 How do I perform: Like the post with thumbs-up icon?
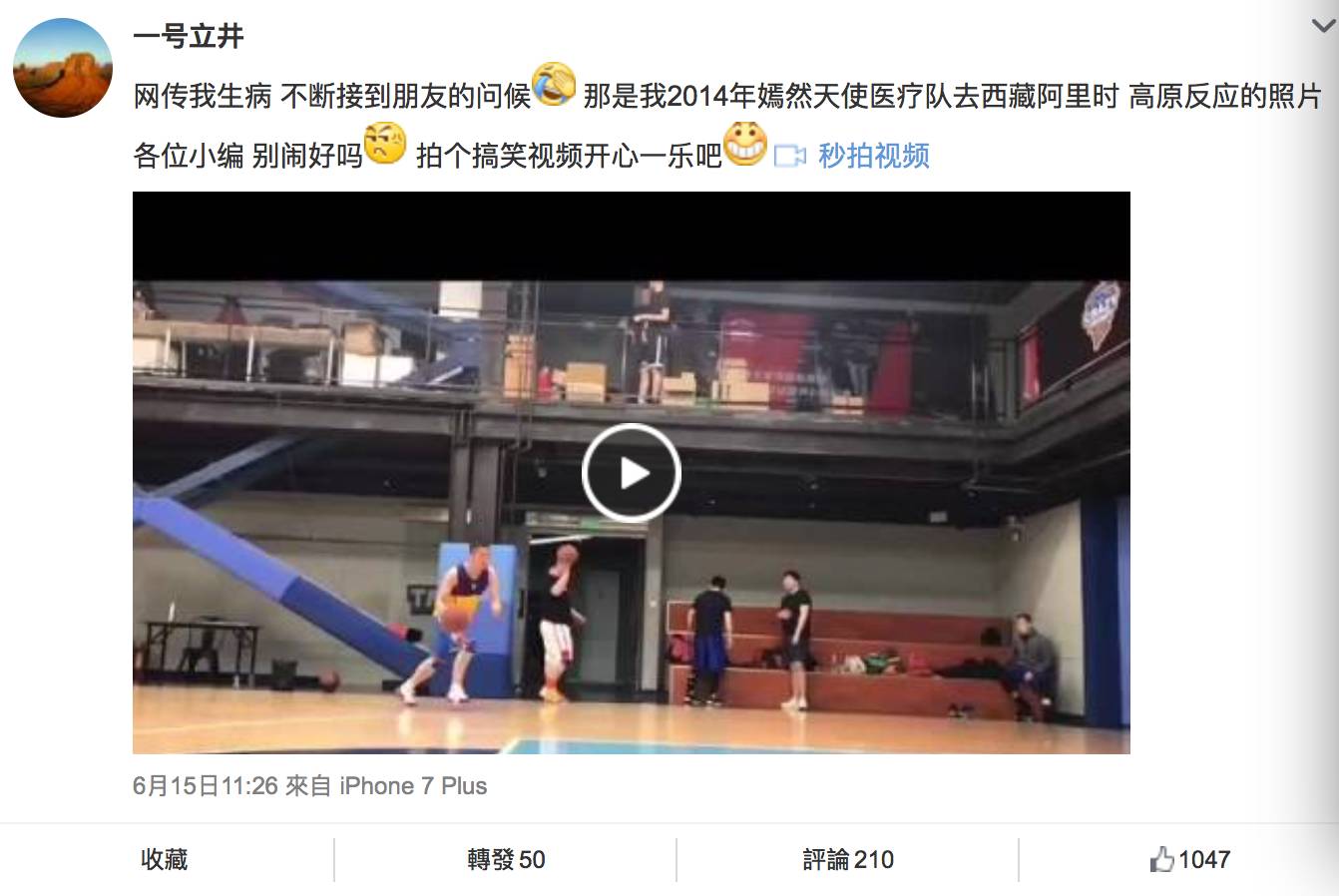click(x=1161, y=859)
